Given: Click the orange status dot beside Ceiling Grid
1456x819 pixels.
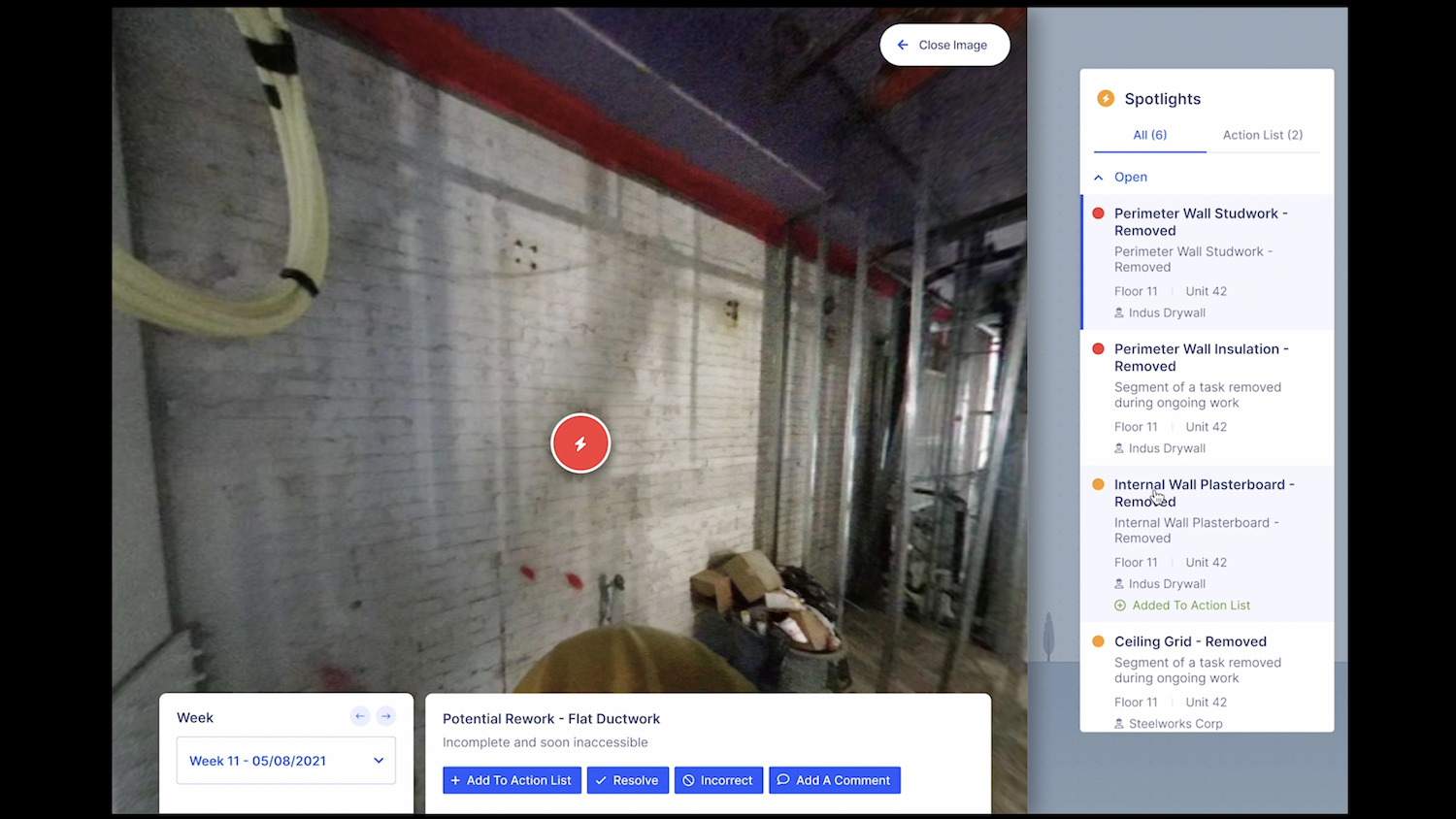Looking at the screenshot, I should point(1098,641).
